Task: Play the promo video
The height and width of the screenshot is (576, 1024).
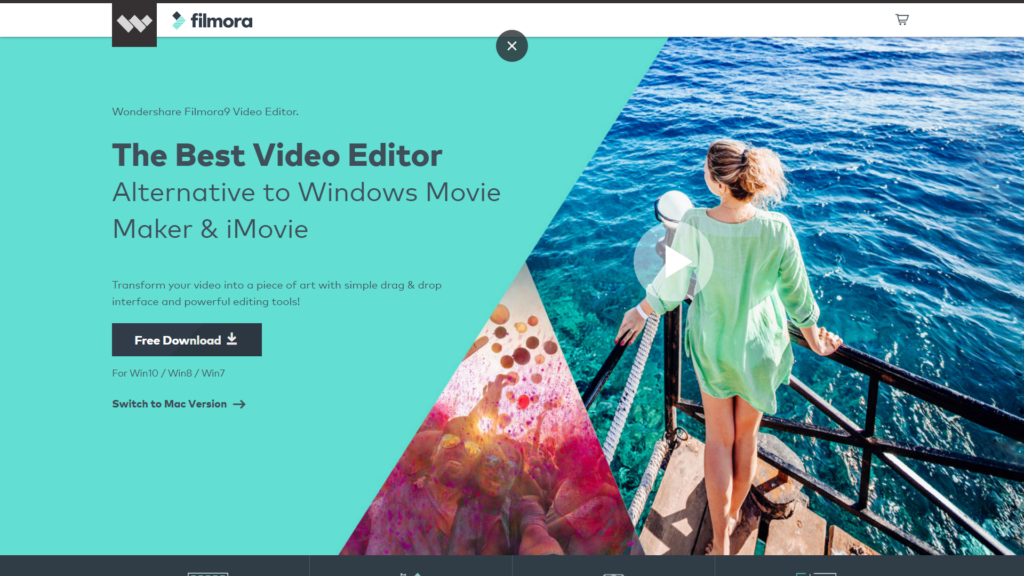Action: (x=673, y=263)
